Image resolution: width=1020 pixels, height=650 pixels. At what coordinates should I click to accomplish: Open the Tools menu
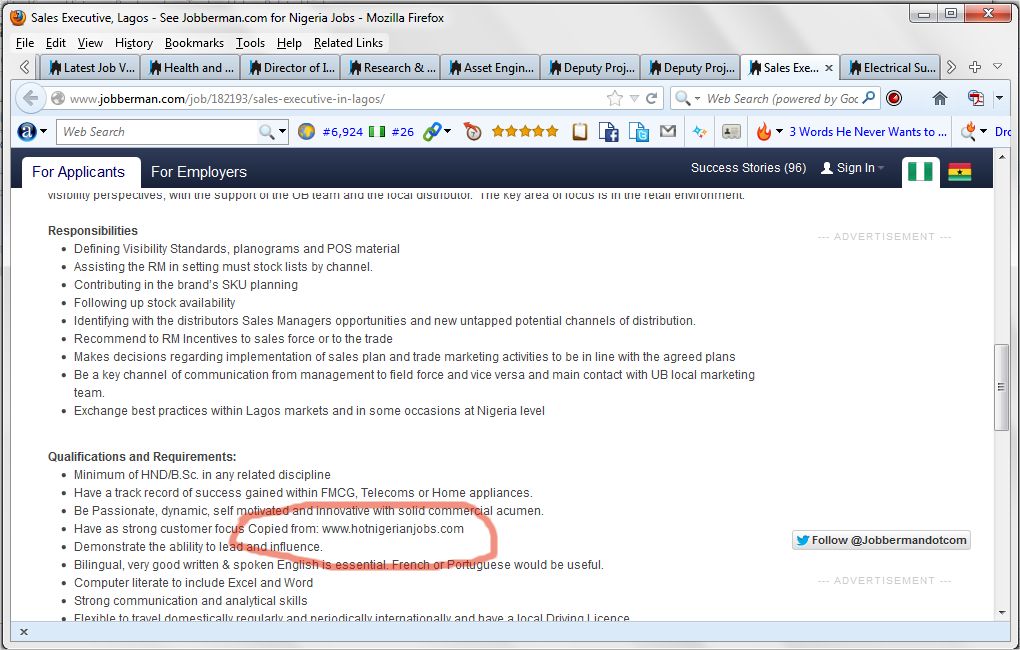click(250, 43)
